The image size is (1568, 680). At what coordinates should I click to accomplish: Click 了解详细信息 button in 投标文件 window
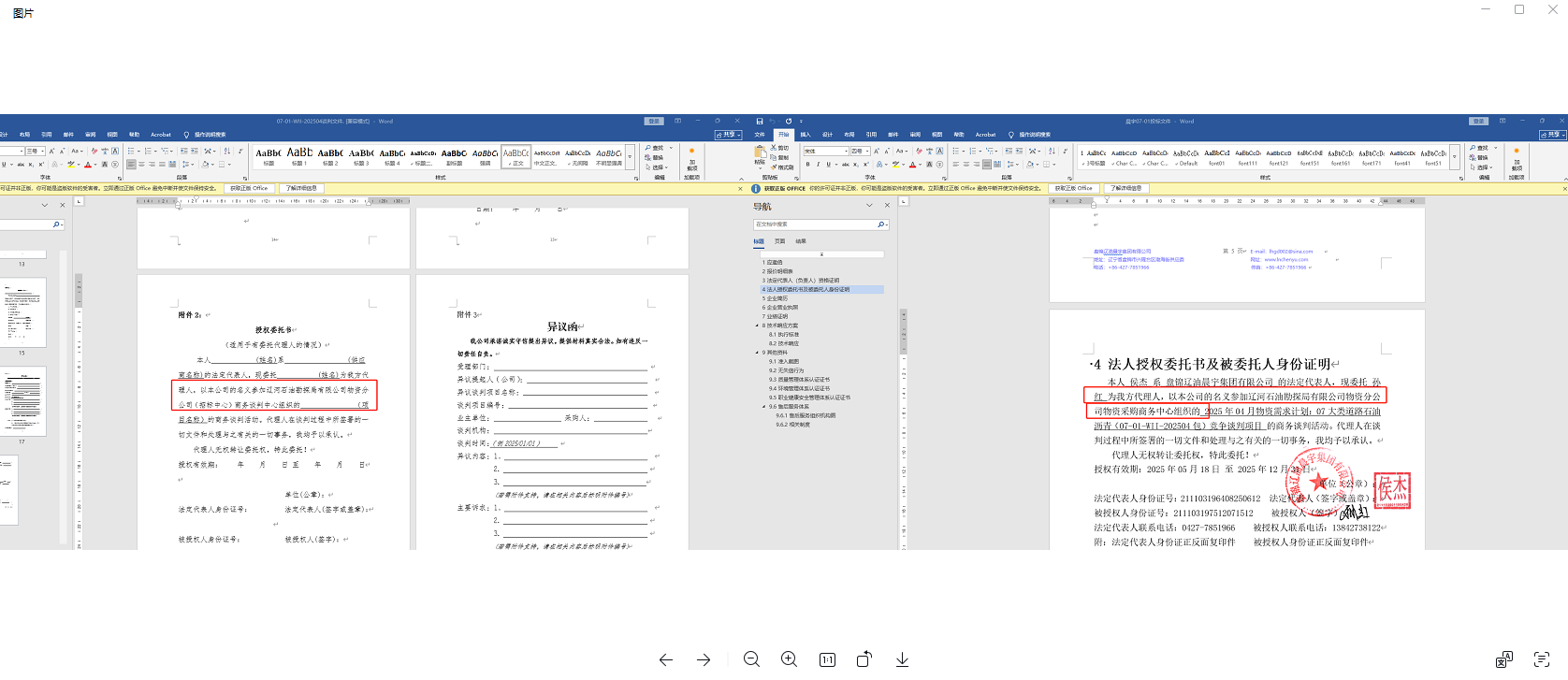point(1127,188)
